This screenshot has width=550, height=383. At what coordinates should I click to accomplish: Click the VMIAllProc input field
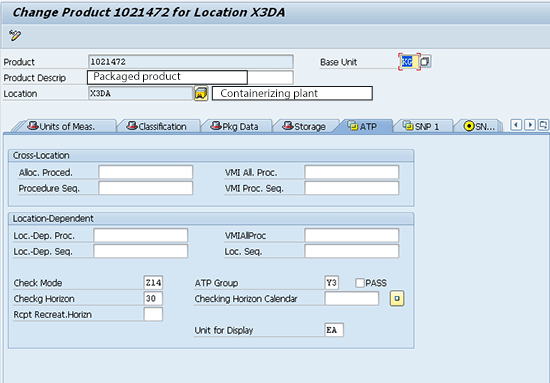(x=352, y=235)
